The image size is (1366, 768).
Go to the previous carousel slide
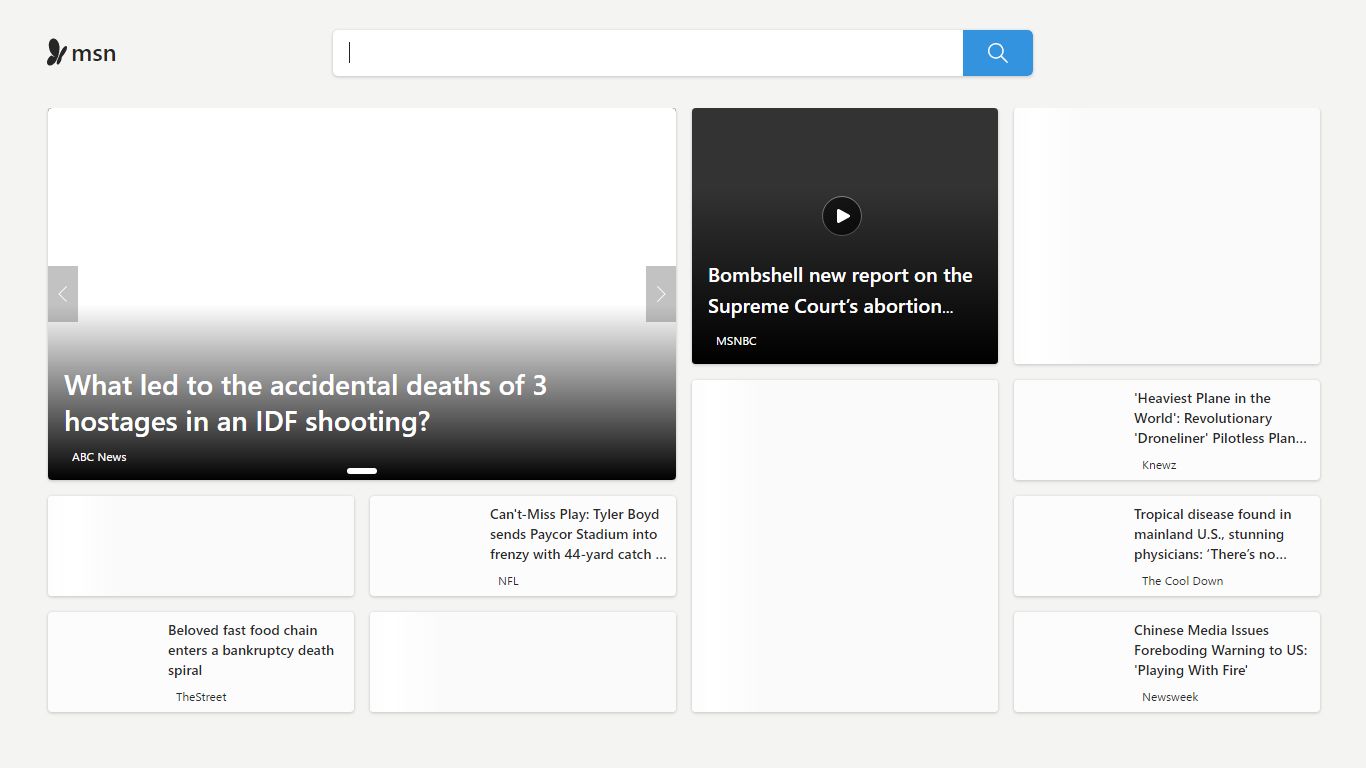pyautogui.click(x=63, y=294)
